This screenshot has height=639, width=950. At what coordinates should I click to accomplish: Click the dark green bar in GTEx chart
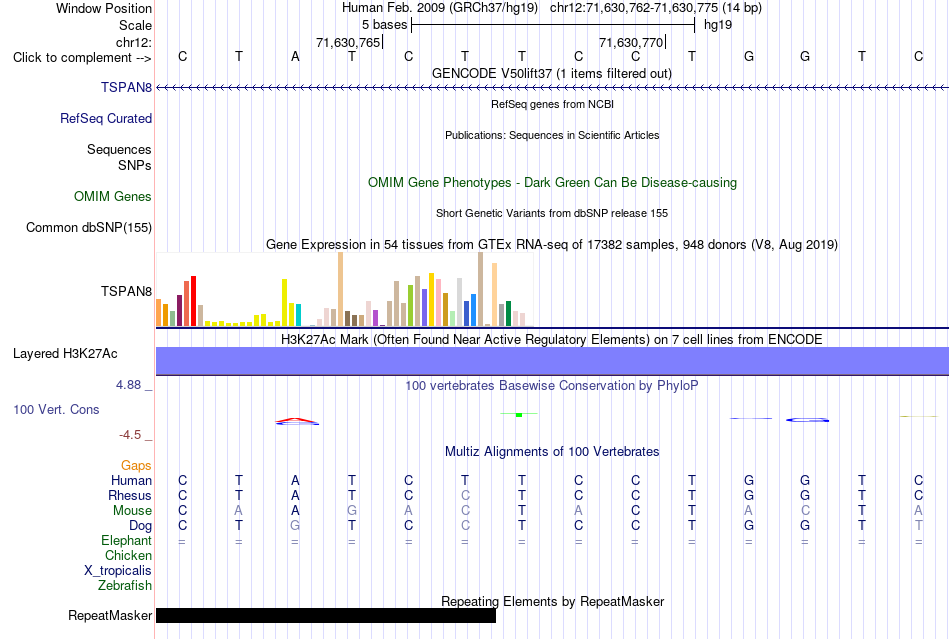tap(508, 314)
